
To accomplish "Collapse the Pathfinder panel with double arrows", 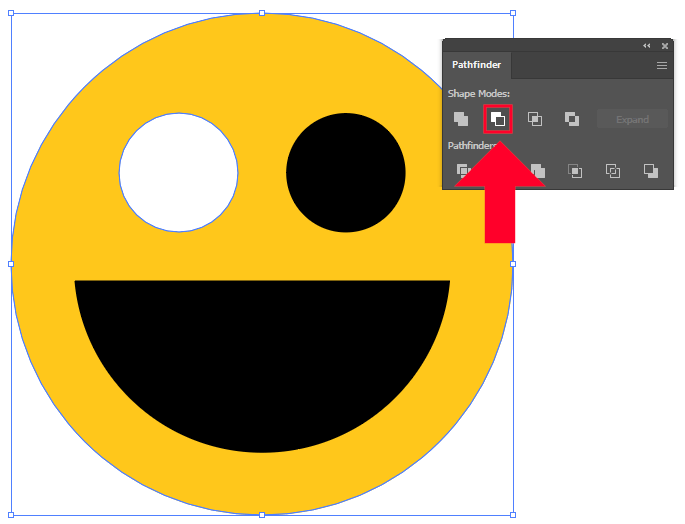I will pos(646,46).
